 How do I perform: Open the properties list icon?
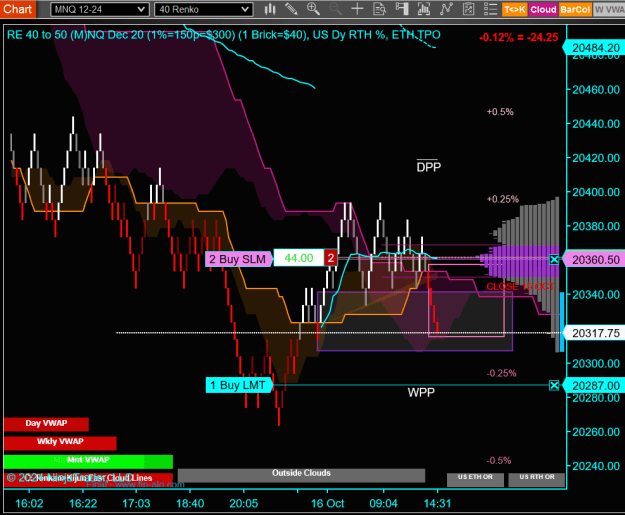point(490,9)
